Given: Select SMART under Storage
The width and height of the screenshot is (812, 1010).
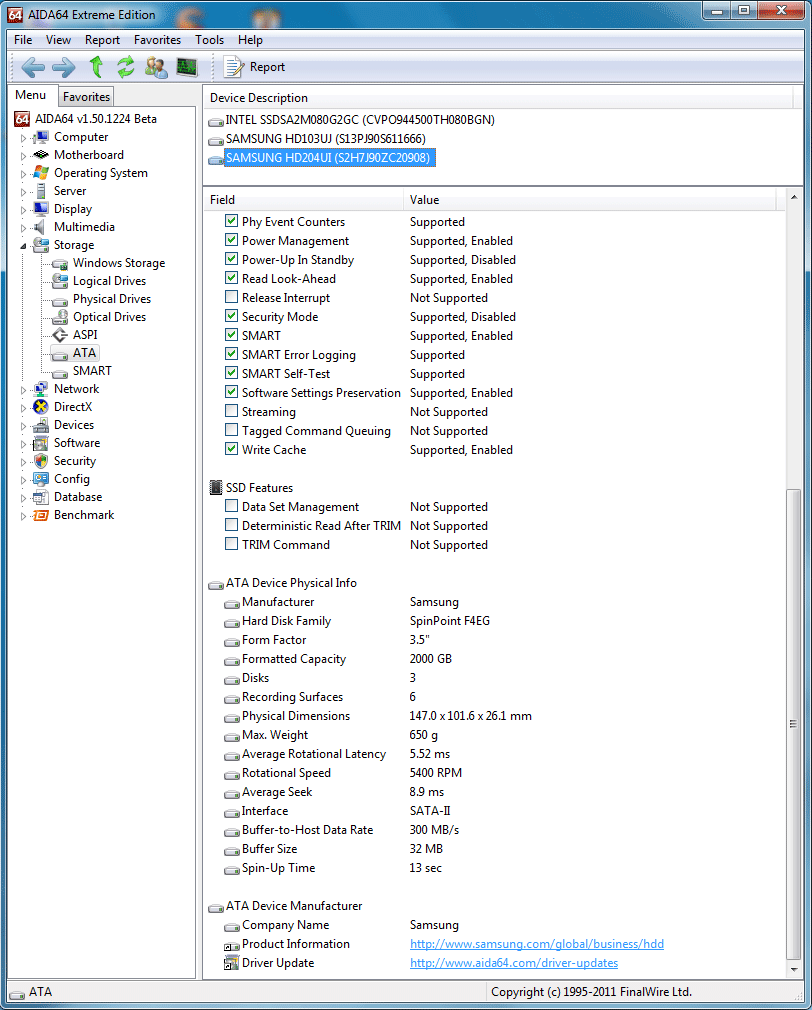Looking at the screenshot, I should (92, 371).
